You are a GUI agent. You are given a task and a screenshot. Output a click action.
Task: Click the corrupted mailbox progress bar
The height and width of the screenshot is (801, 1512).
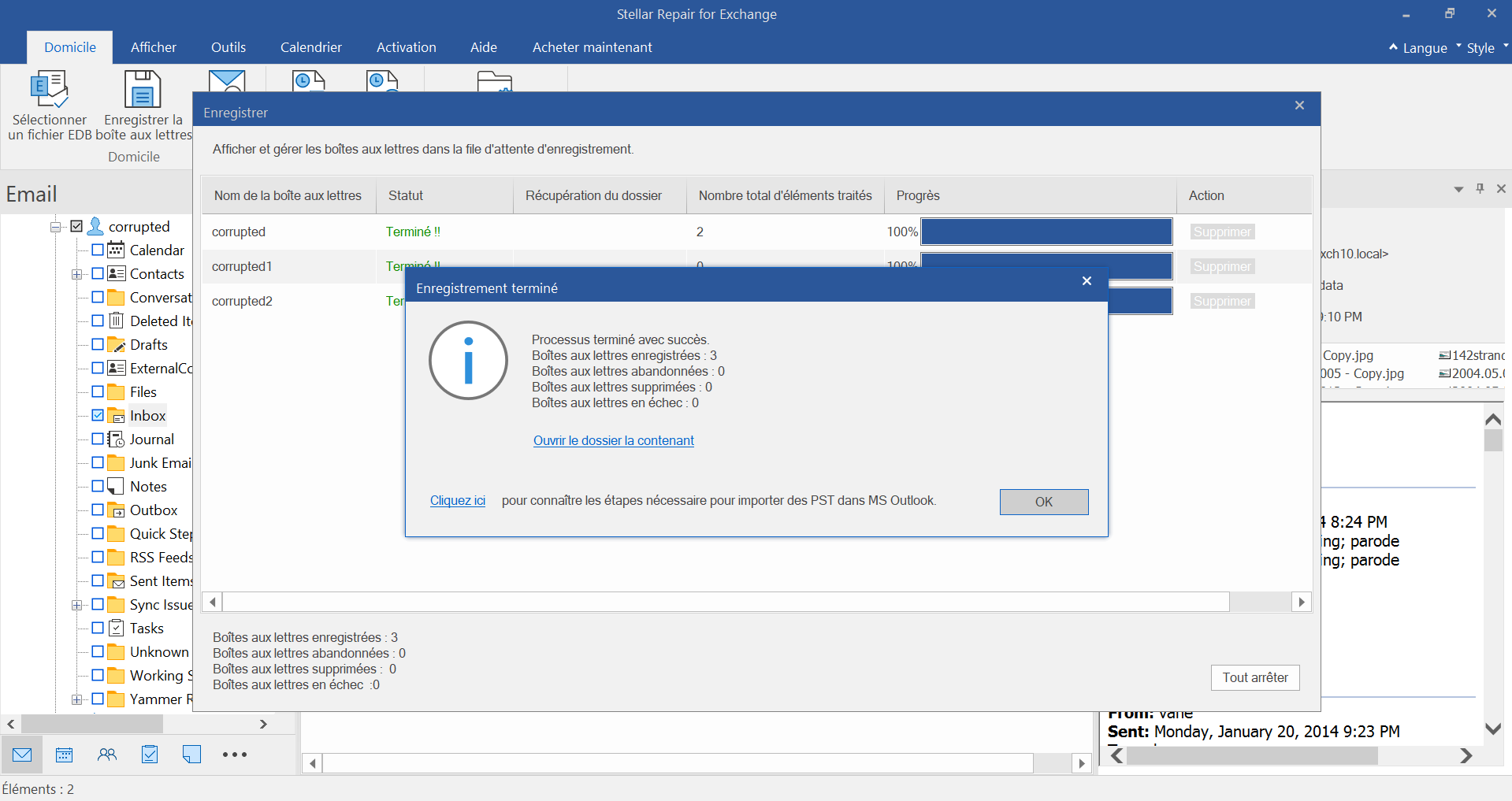coord(1046,232)
